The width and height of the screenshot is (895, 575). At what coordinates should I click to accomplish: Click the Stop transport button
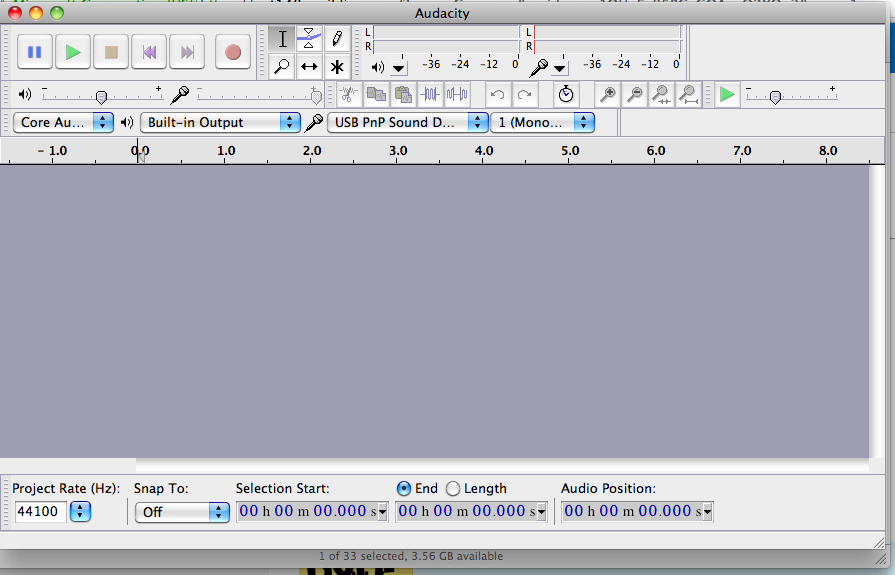pos(111,52)
